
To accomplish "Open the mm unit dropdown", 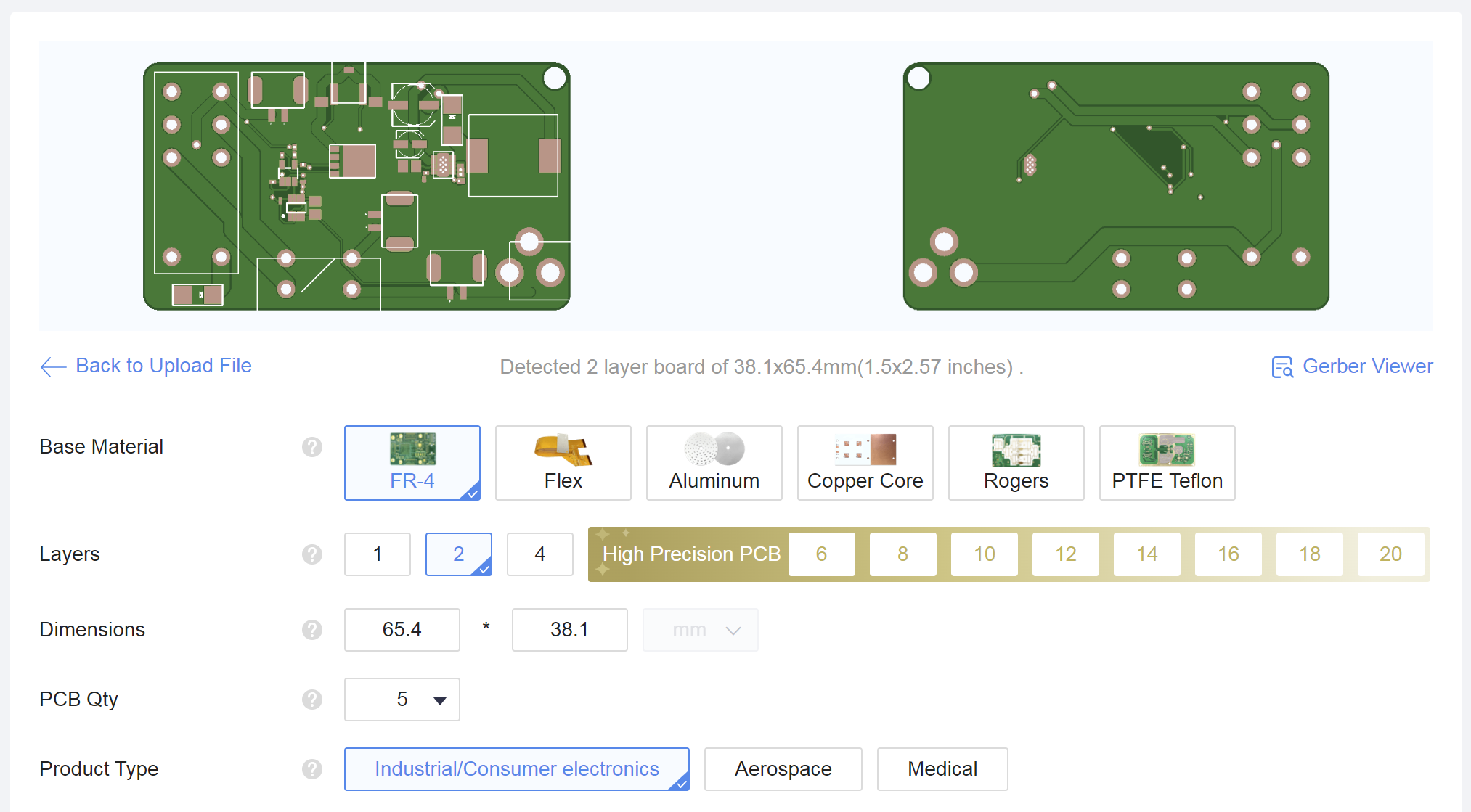I will click(x=700, y=630).
